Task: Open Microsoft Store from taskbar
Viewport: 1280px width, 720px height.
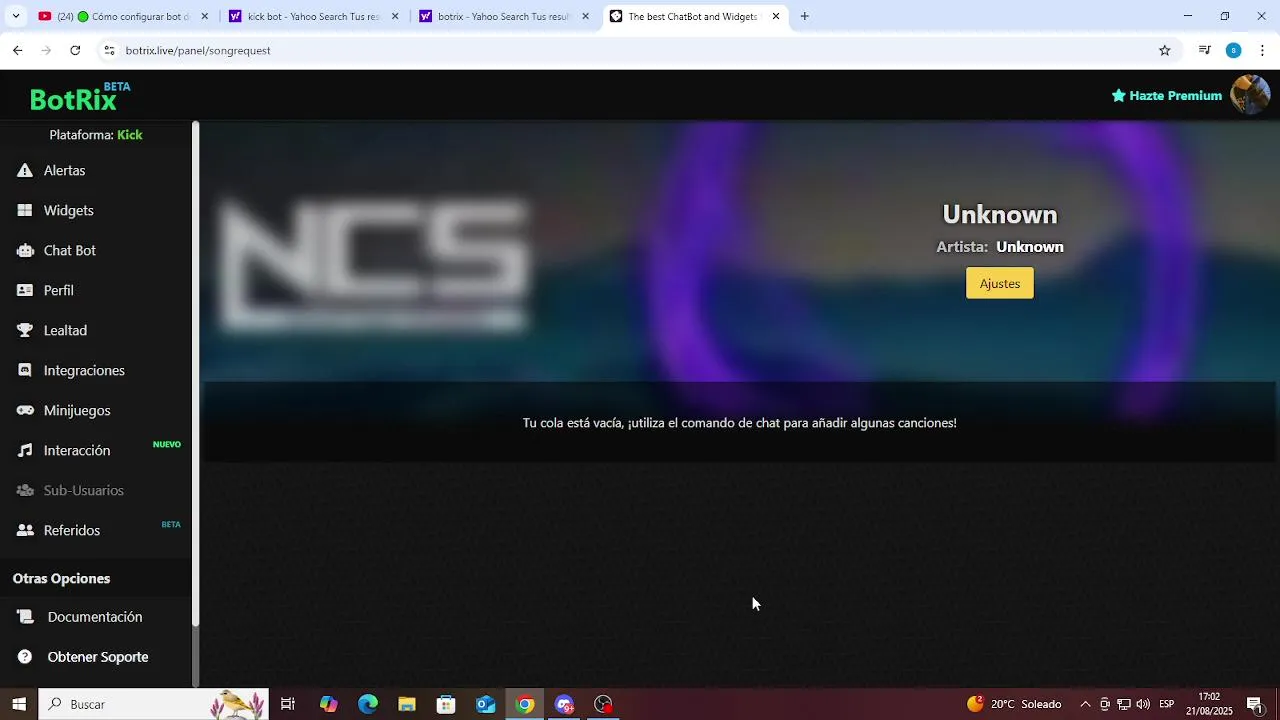Action: [x=446, y=704]
